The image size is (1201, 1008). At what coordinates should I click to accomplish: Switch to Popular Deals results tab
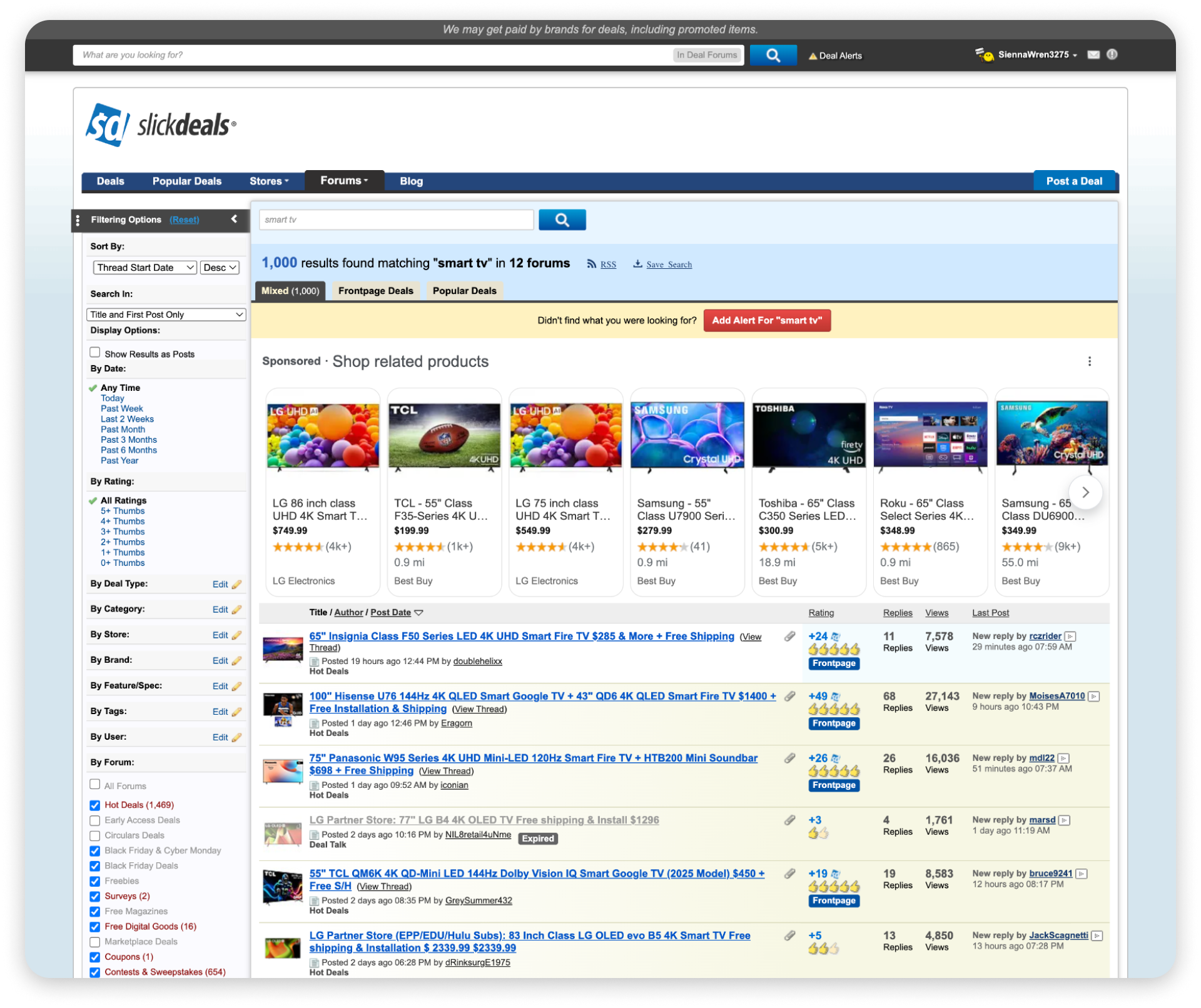[x=464, y=291]
